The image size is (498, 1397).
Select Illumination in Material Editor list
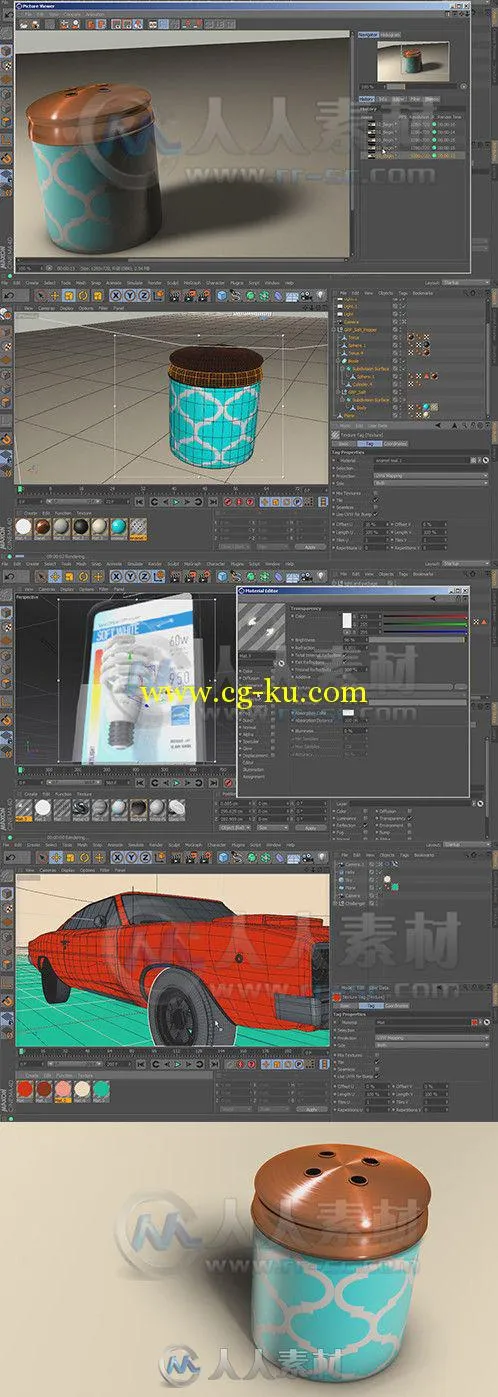tap(254, 769)
